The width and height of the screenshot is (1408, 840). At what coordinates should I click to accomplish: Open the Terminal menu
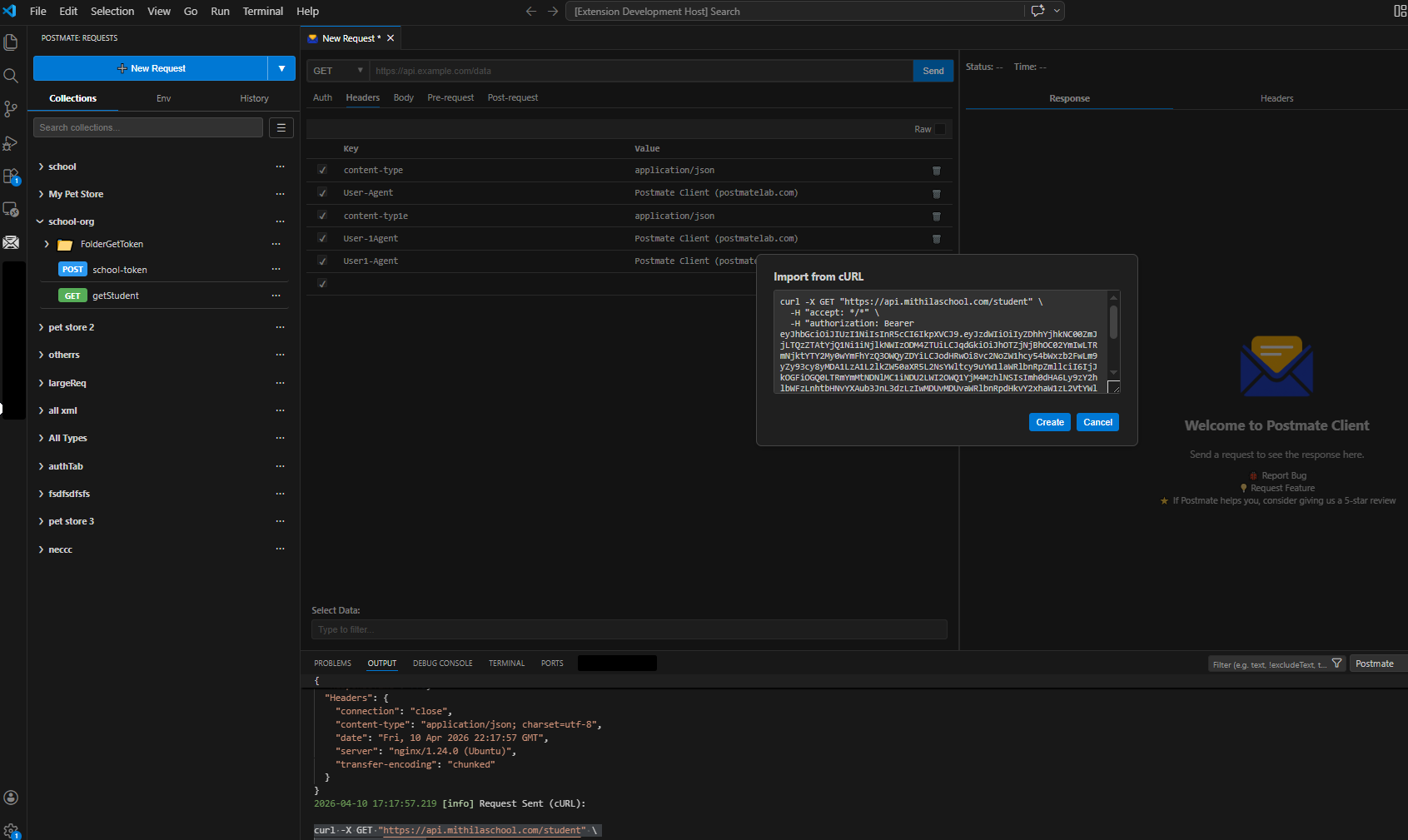tap(262, 11)
